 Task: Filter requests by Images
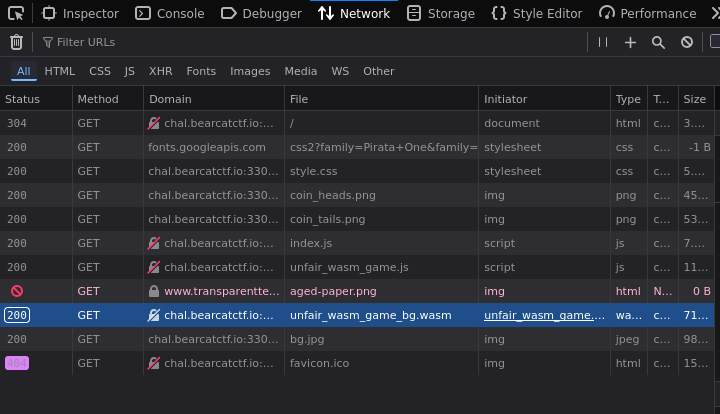pos(250,71)
